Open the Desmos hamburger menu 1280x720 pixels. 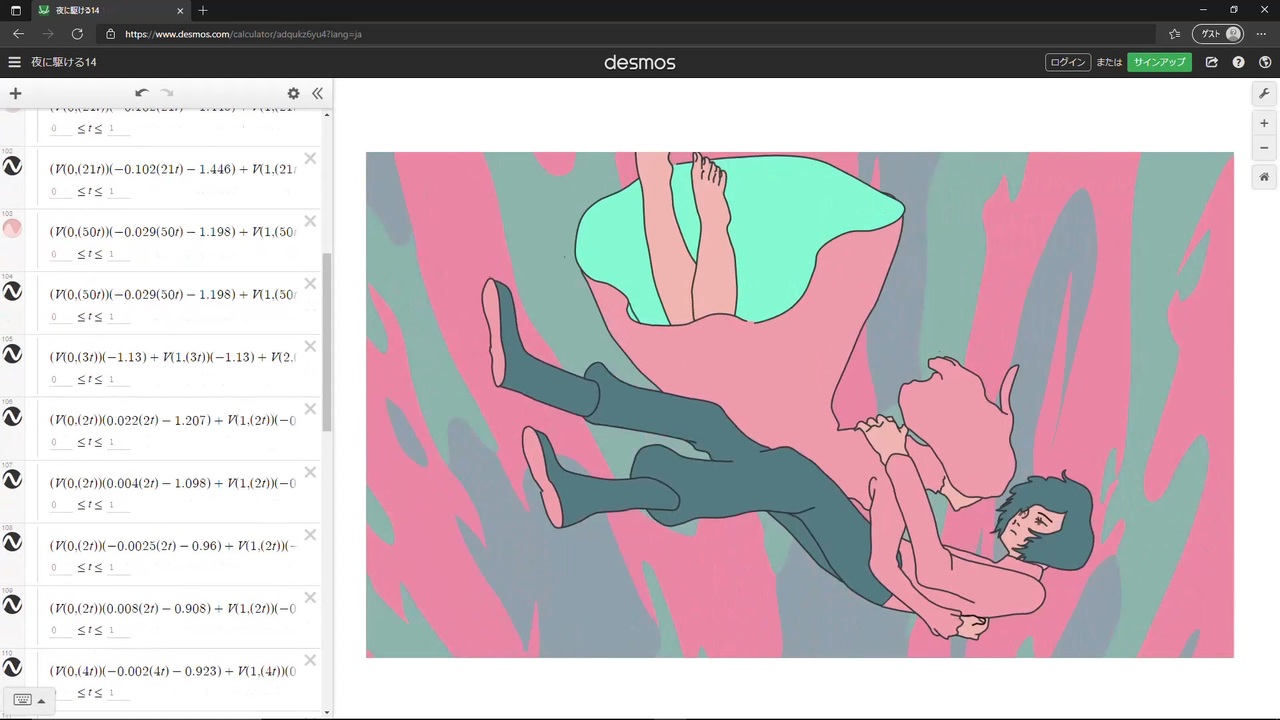click(x=14, y=62)
